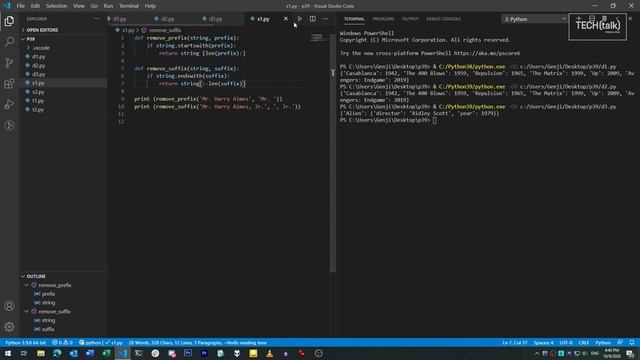Run Python file with play button

coord(300,19)
